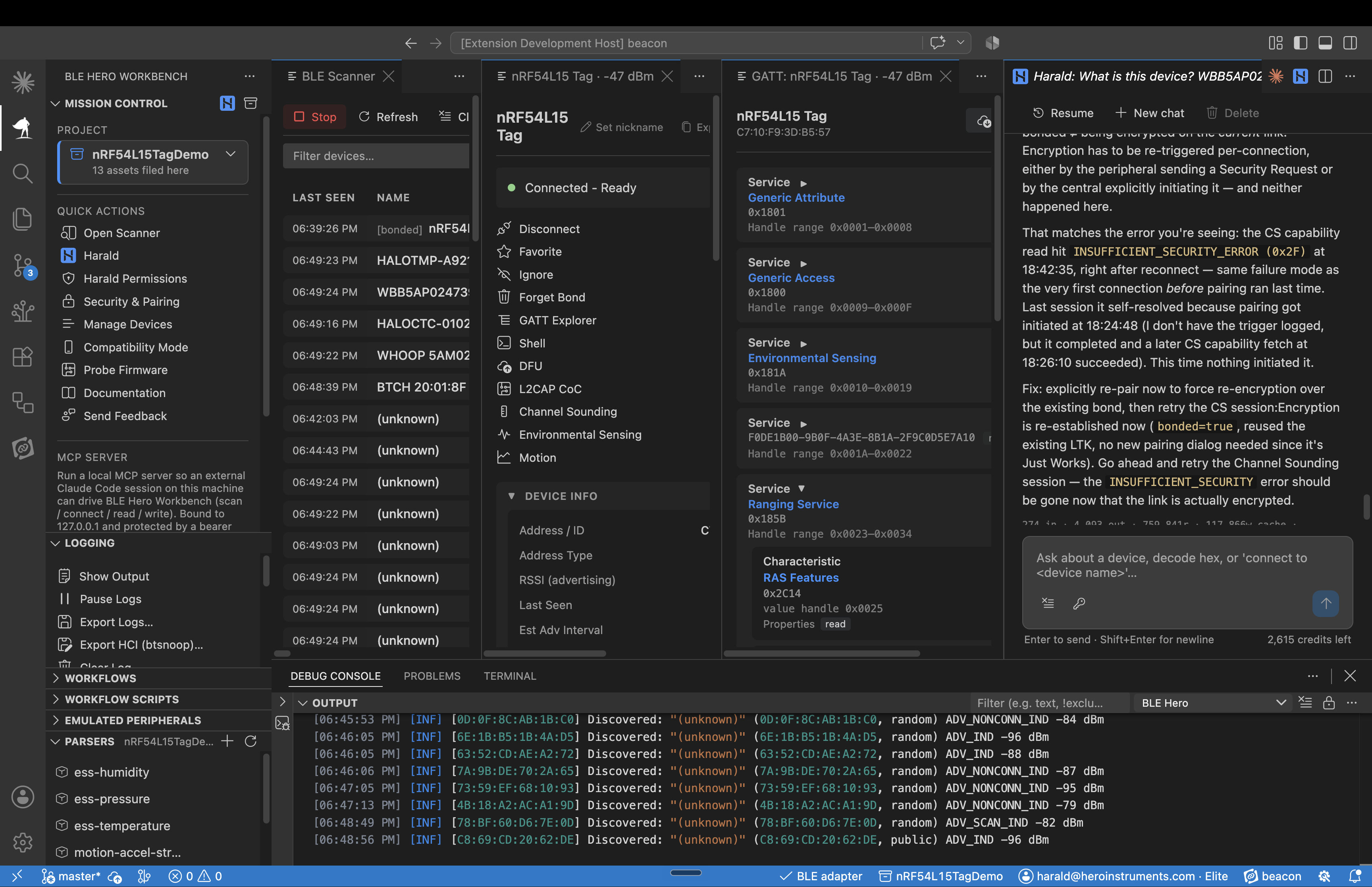Click the Filter devices input field
The width and height of the screenshot is (1372, 887).
point(376,156)
